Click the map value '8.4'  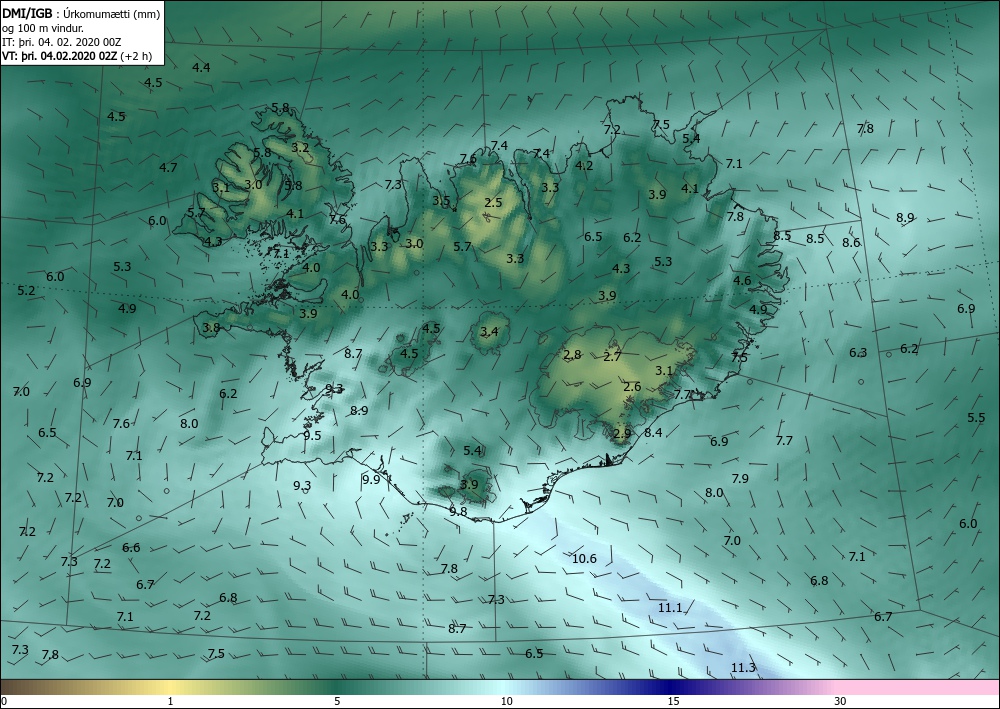click(653, 432)
